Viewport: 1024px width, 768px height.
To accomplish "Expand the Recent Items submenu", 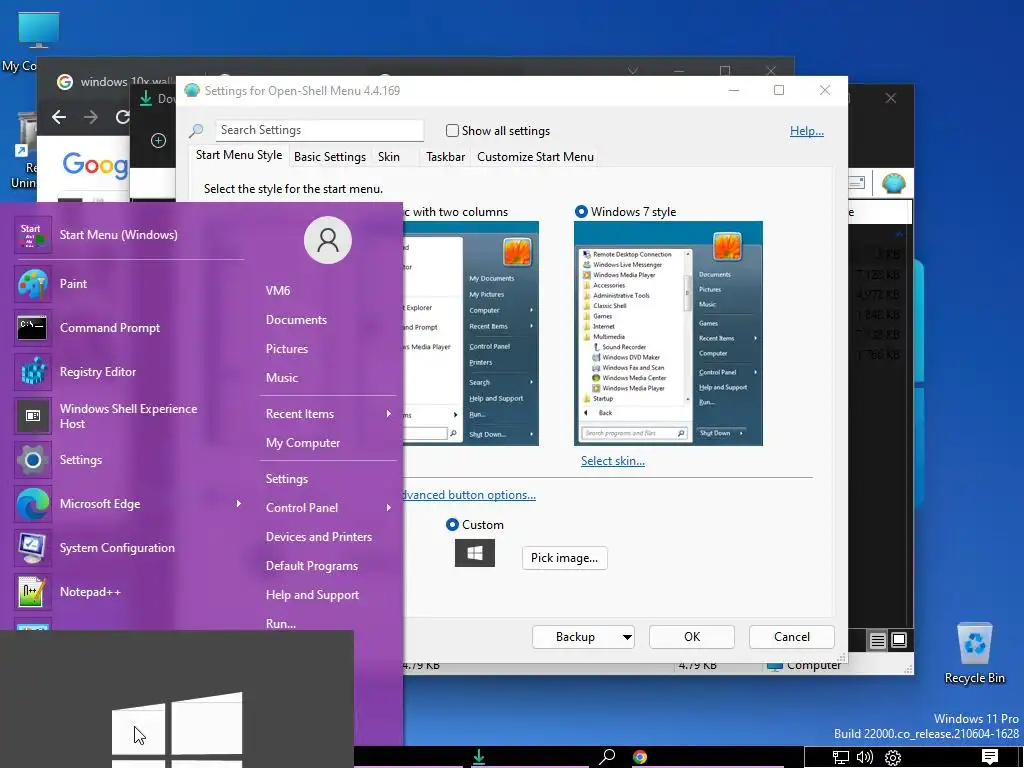I will [x=389, y=413].
